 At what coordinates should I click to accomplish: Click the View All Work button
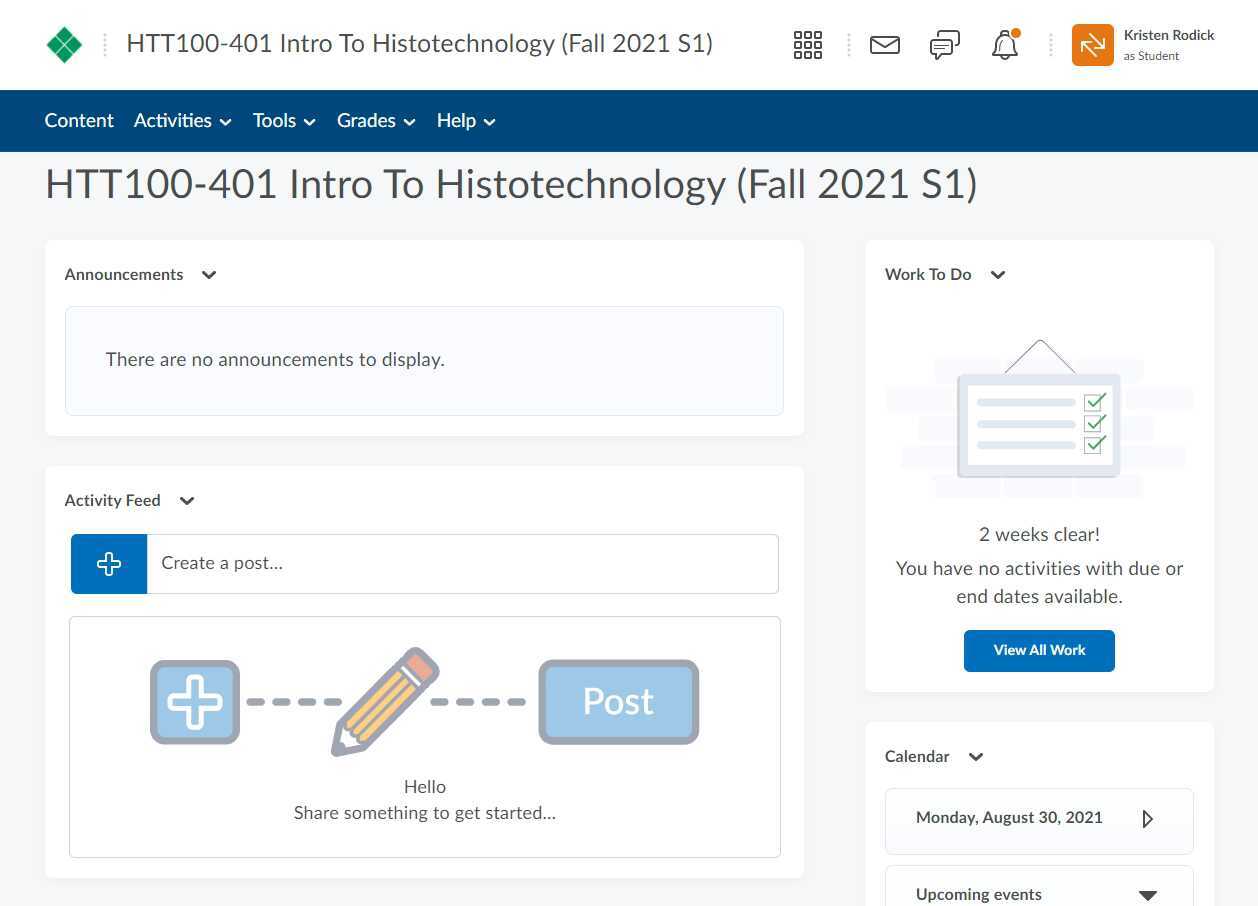[1039, 651]
